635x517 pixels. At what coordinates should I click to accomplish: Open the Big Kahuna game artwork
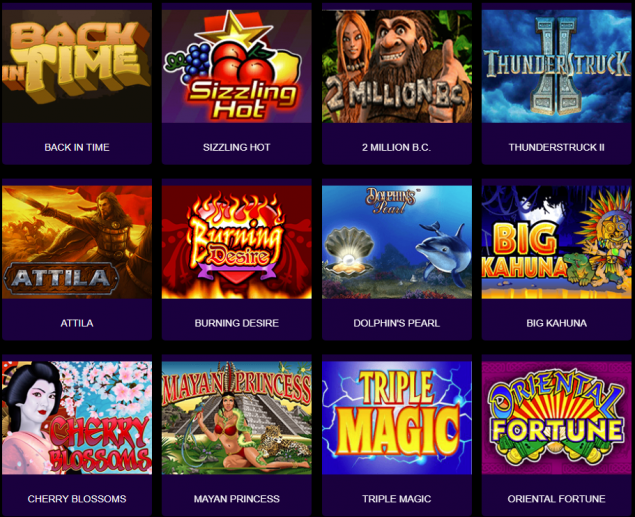pos(556,242)
